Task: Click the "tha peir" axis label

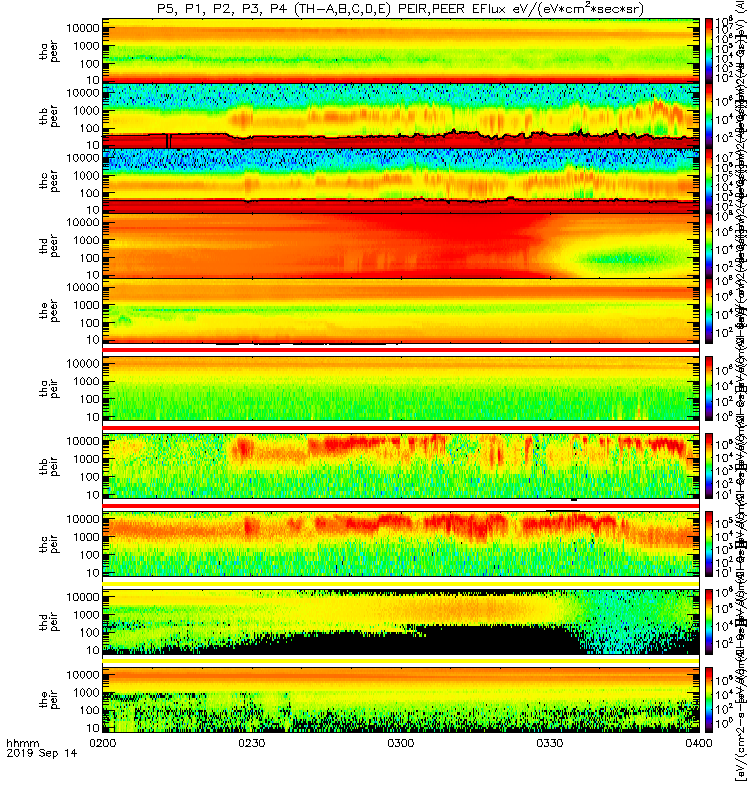Action: tap(49, 388)
